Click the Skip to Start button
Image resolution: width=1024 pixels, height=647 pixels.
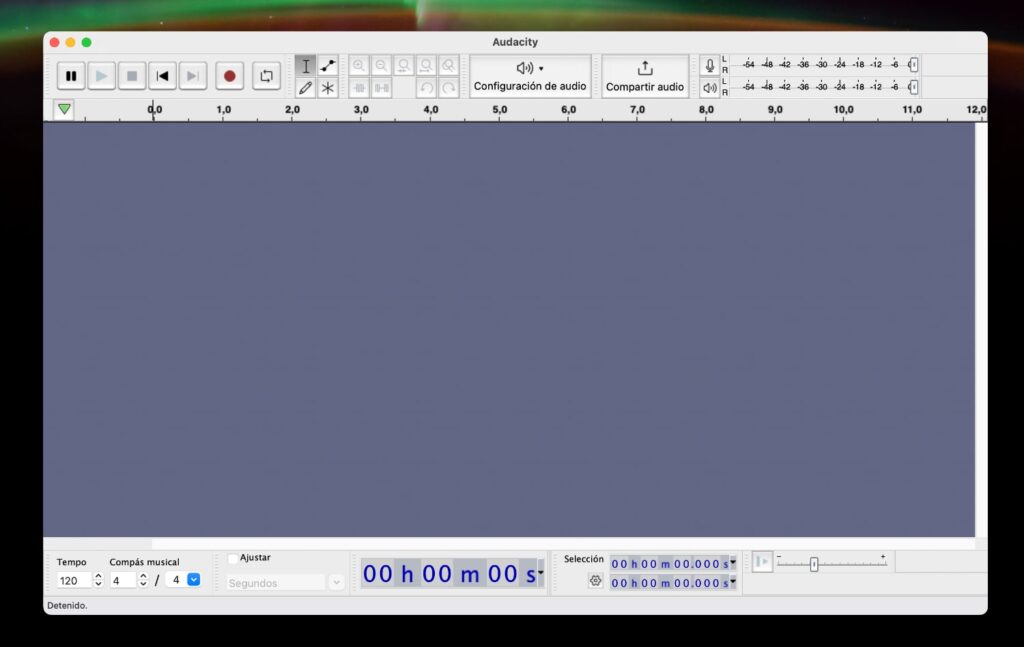pos(163,75)
